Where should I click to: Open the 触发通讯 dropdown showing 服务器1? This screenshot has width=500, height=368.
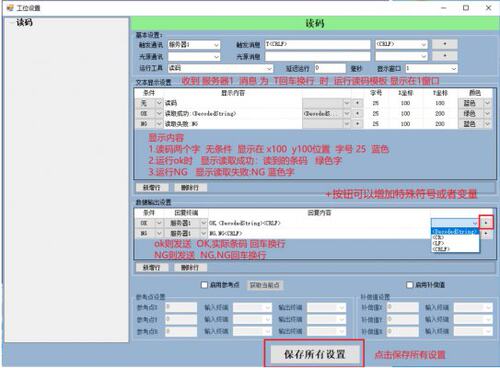coord(194,45)
